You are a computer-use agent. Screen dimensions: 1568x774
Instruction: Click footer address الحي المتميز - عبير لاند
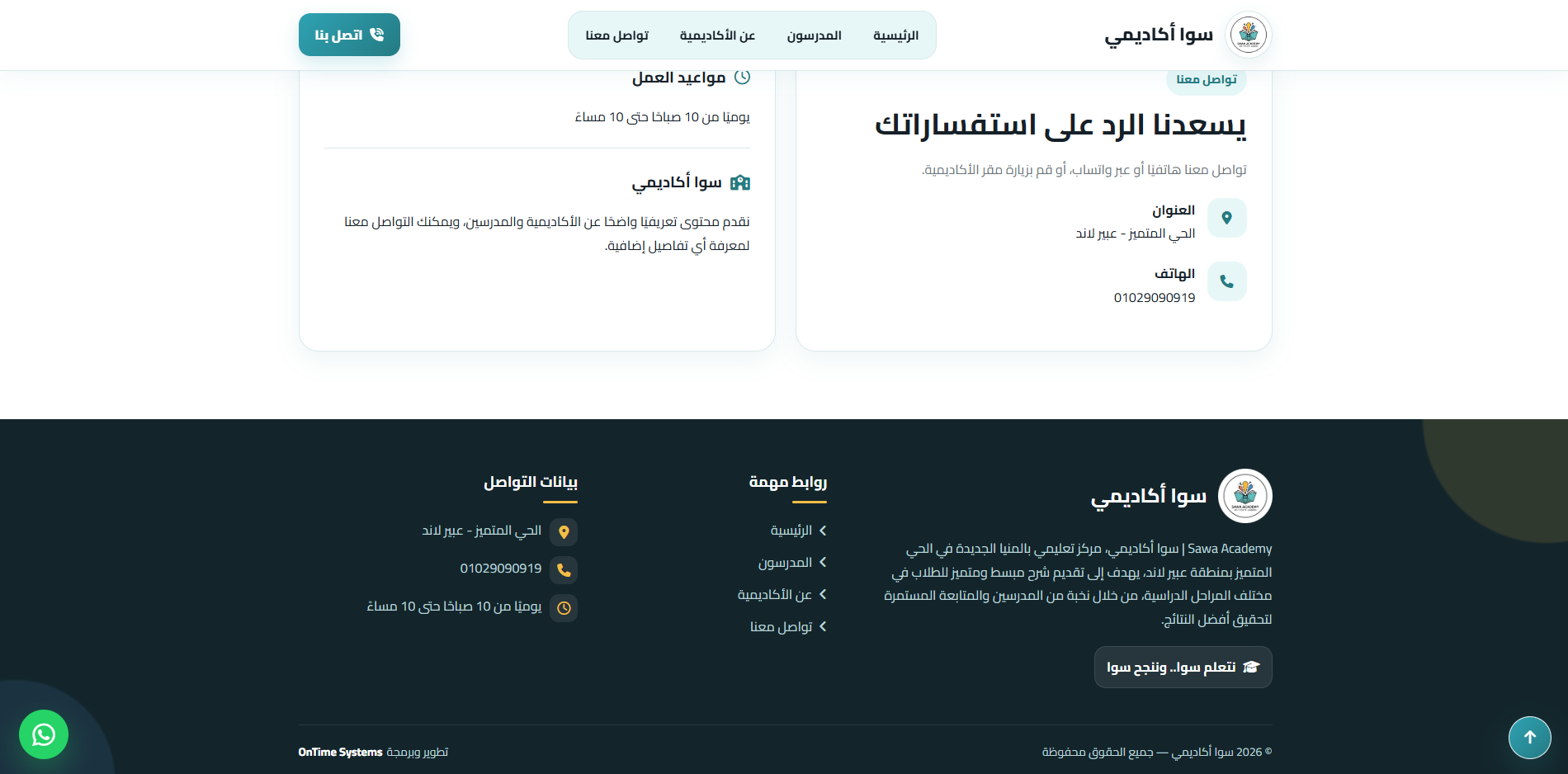point(481,531)
